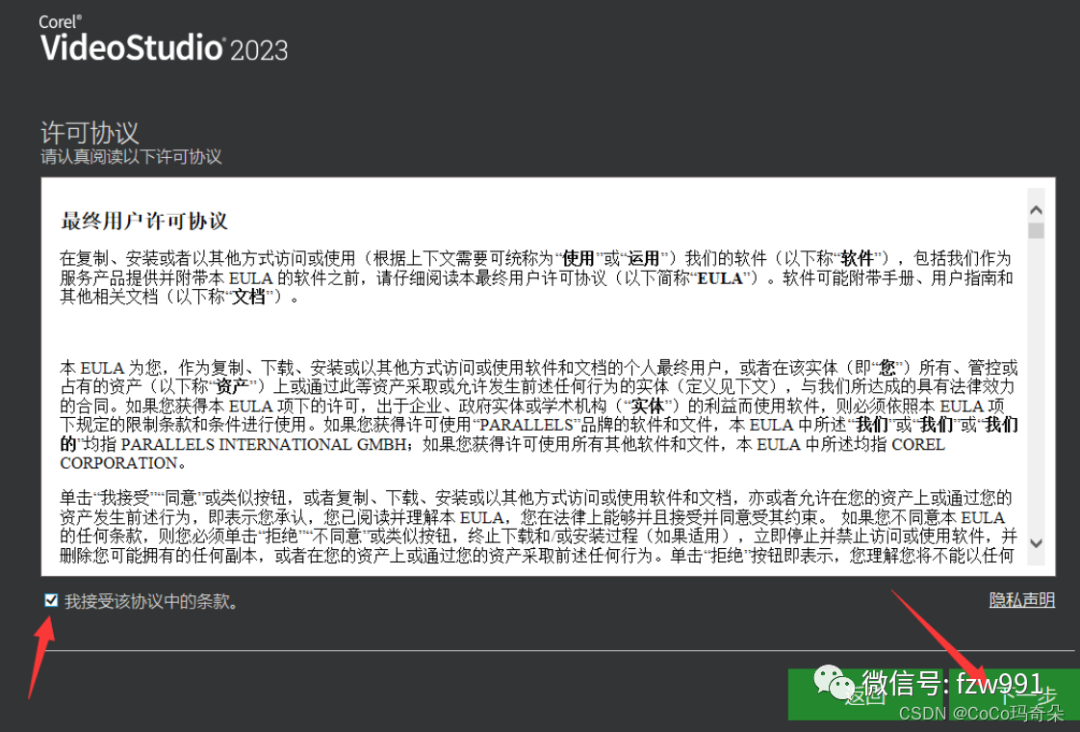Click the license scrollbar down arrow

(1036, 543)
